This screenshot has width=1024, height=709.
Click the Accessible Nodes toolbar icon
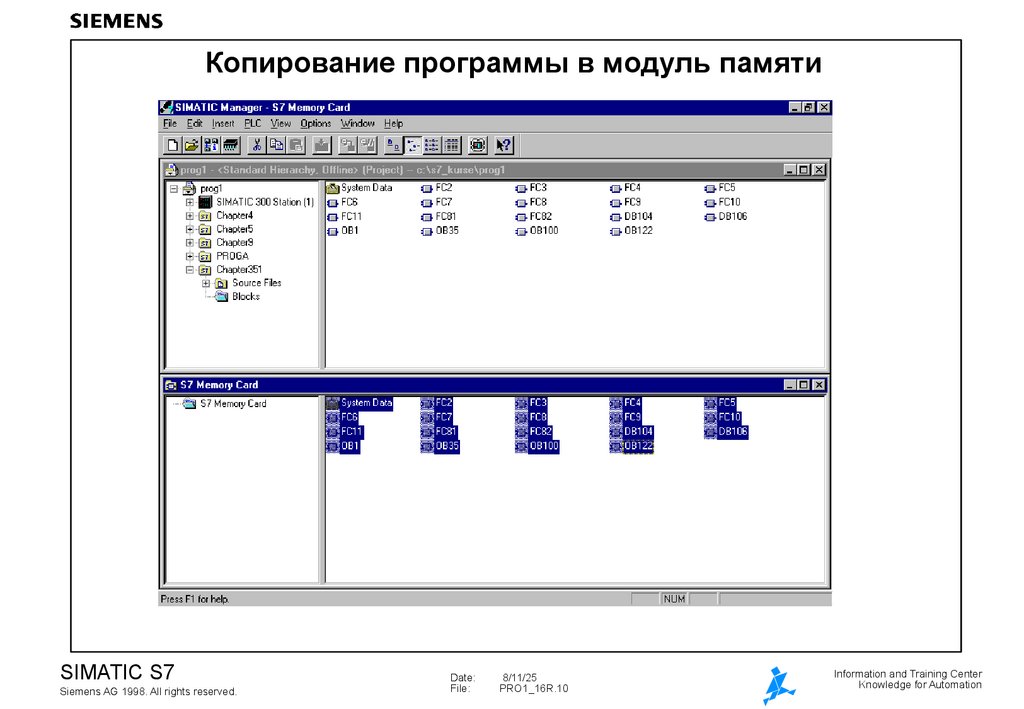coord(211,145)
